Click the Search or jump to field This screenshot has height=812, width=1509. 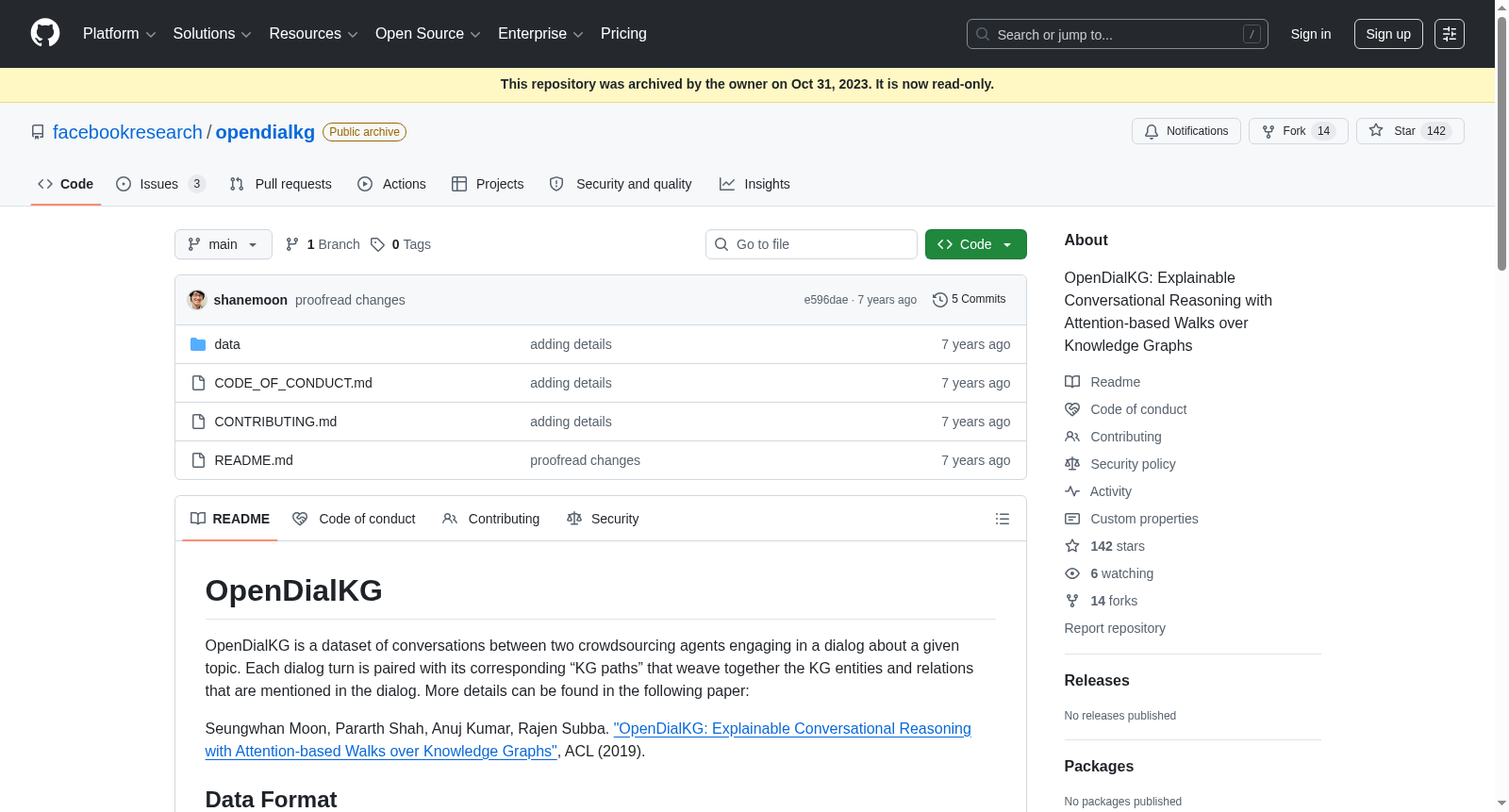pos(1118,34)
